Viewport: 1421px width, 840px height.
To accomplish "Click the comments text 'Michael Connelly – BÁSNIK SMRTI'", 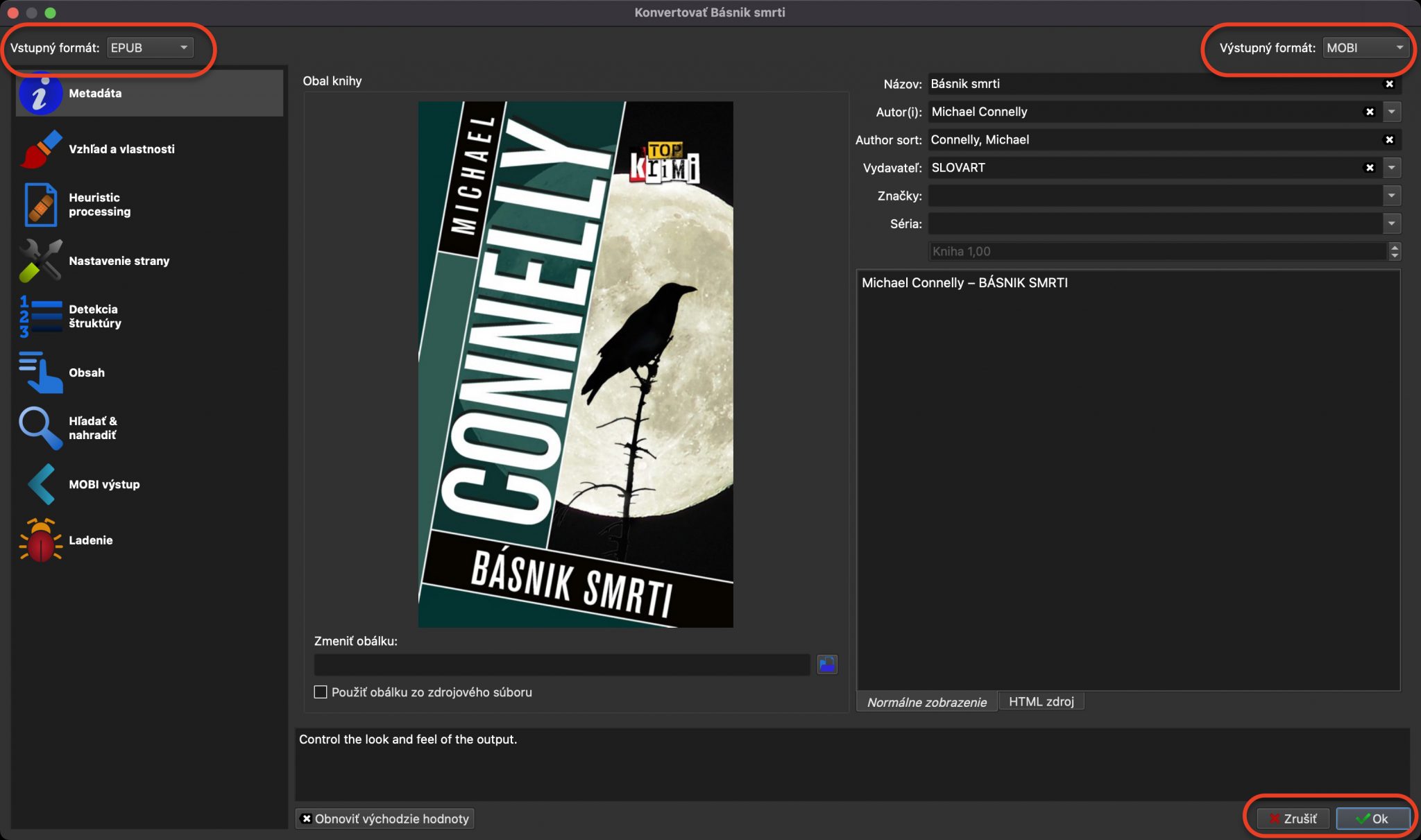I will tap(964, 283).
